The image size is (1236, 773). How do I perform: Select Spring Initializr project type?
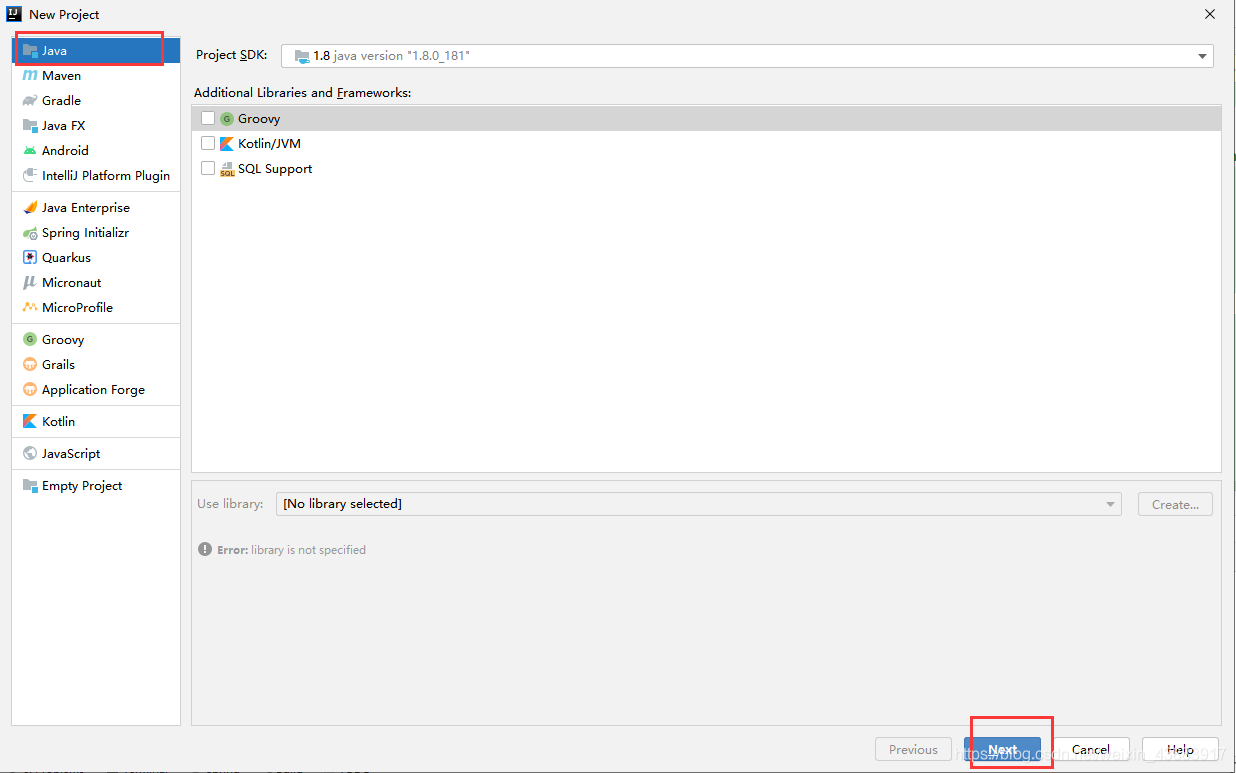96,232
